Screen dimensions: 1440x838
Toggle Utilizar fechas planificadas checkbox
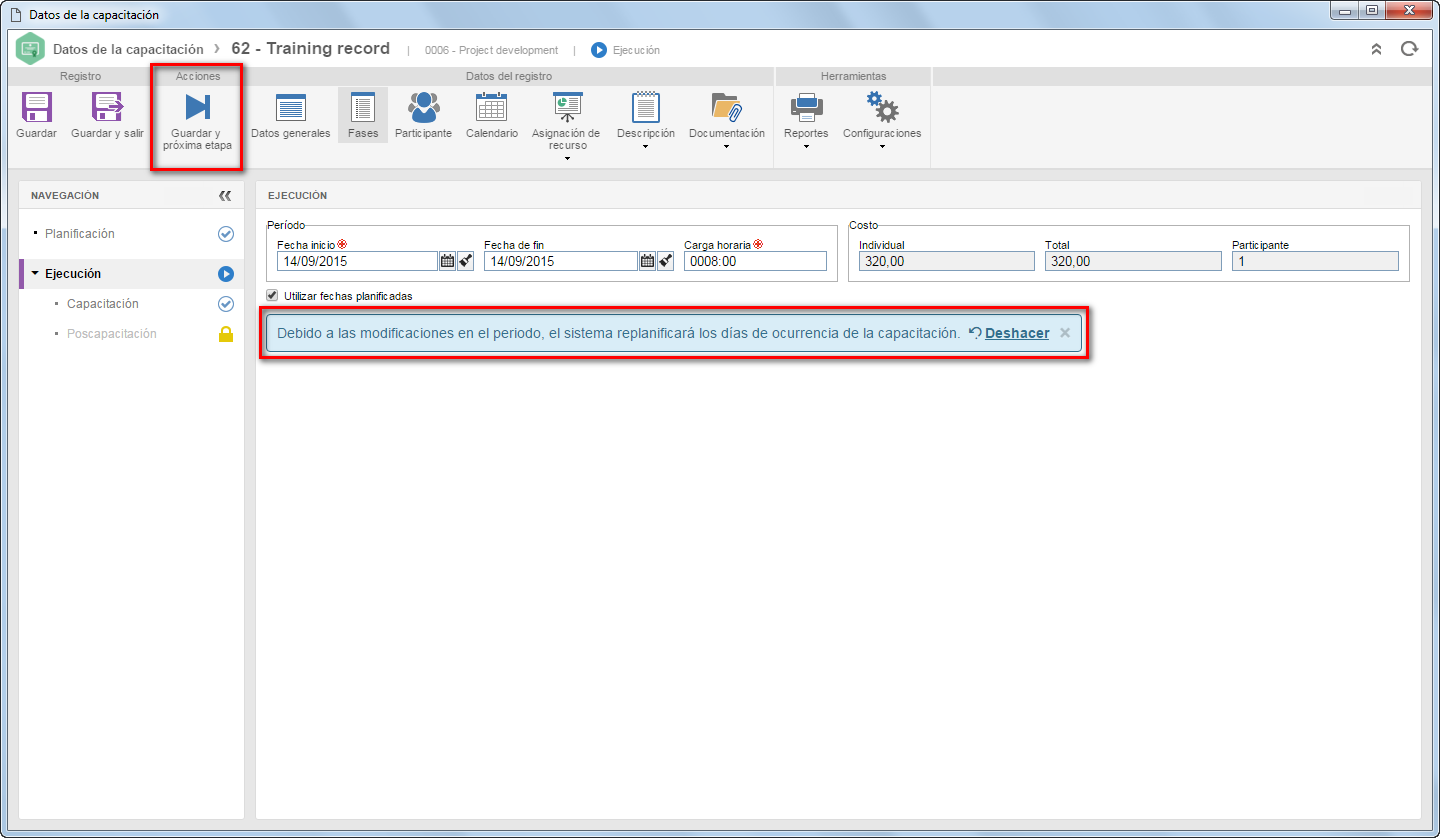pyautogui.click(x=273, y=296)
